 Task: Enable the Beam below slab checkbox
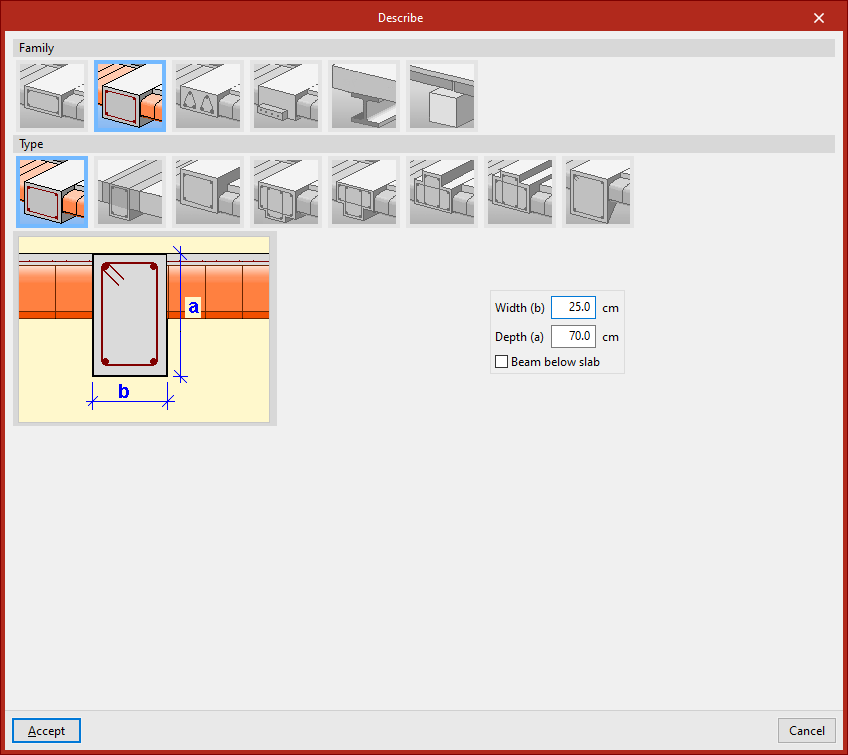pos(501,361)
